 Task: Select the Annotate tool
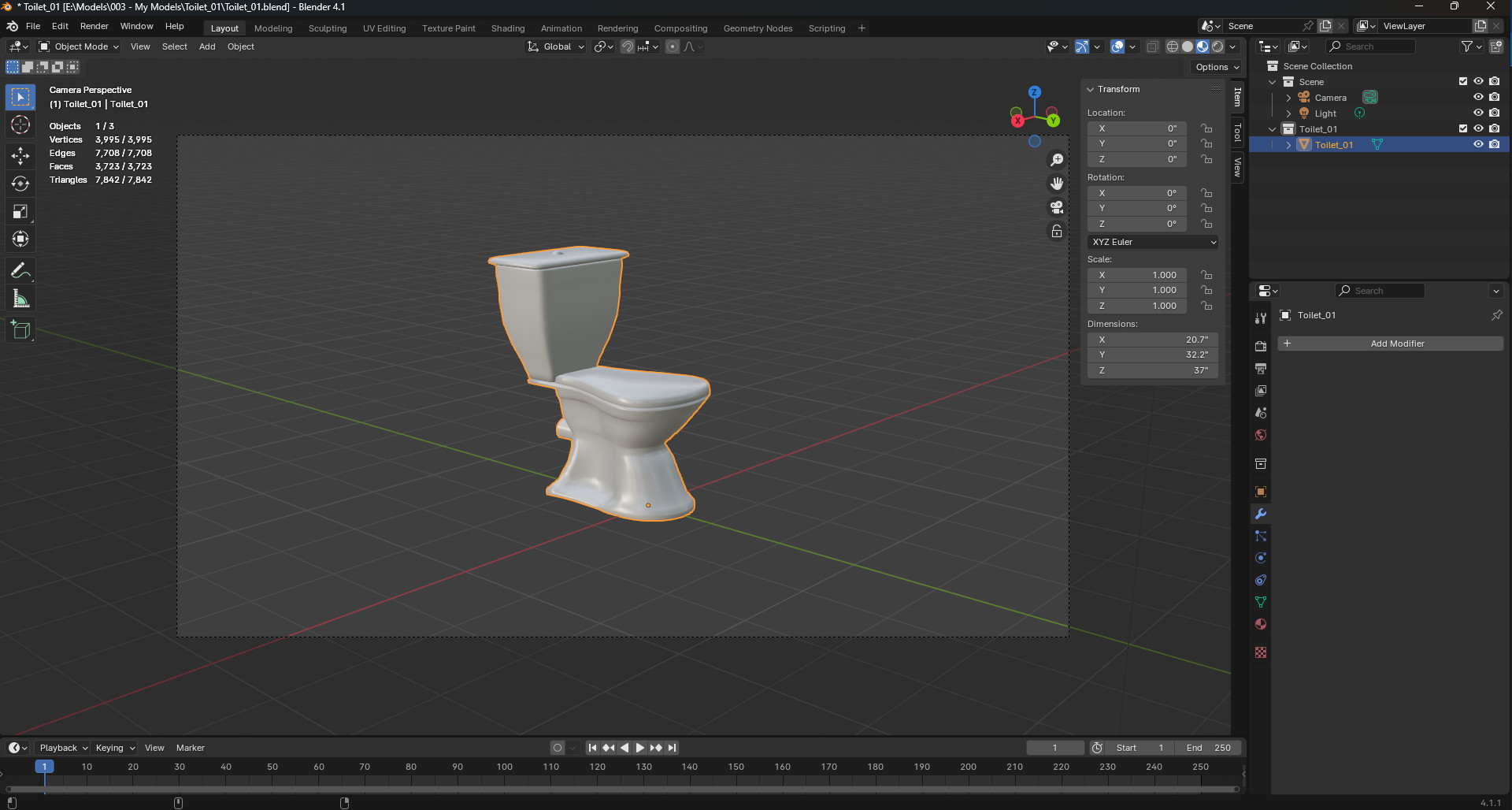[x=20, y=271]
